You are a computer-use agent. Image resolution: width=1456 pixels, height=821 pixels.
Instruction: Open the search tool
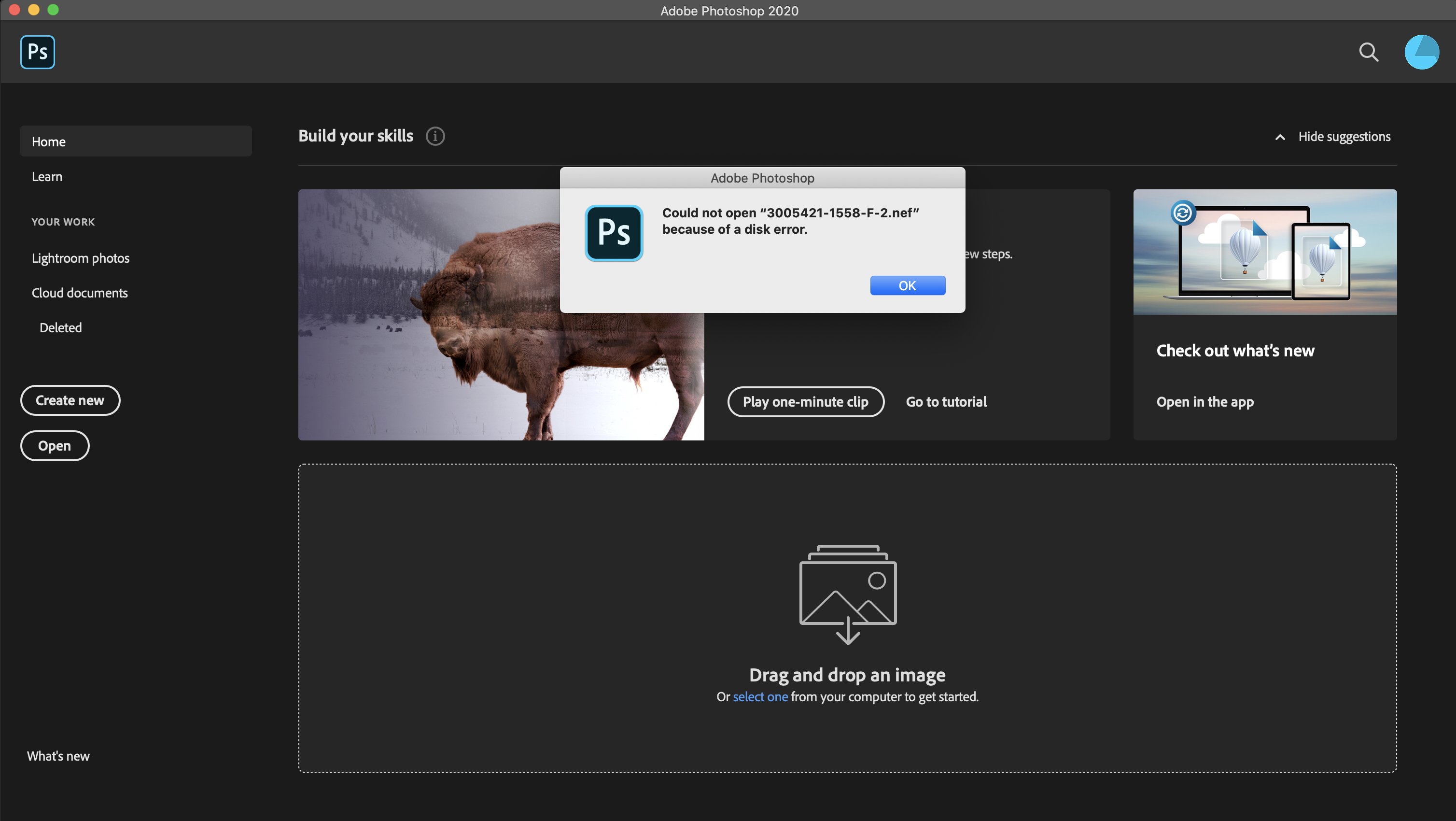[1369, 52]
